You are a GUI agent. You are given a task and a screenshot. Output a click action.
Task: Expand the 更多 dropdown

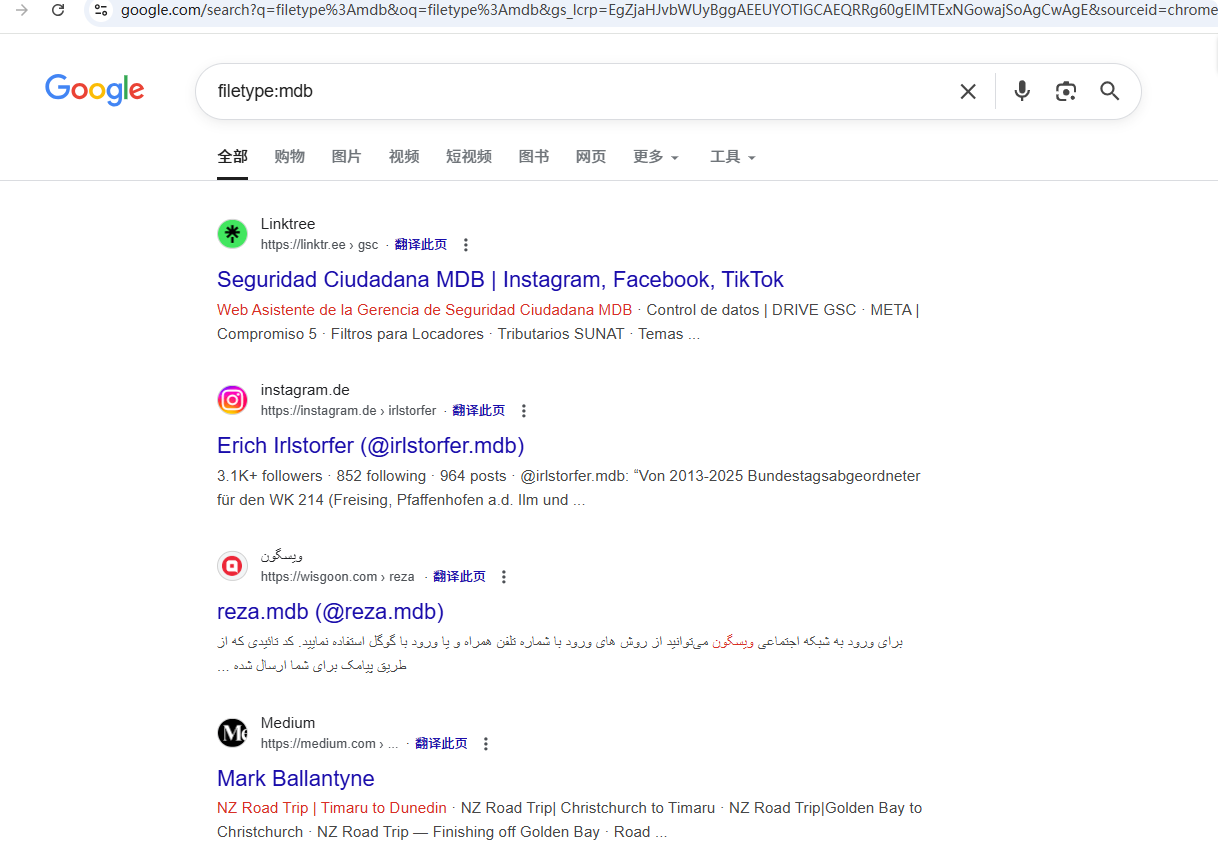[656, 157]
